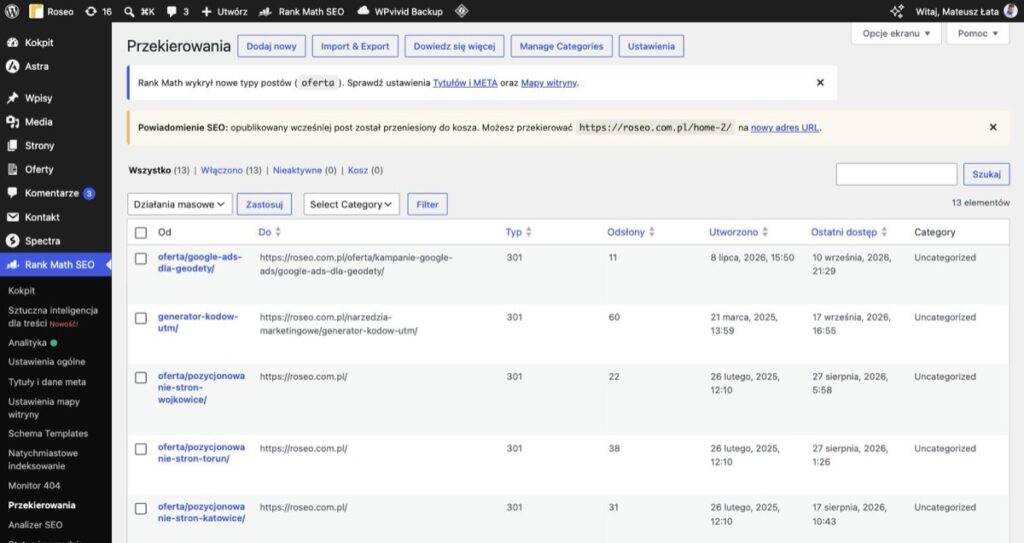The image size is (1024, 543).
Task: Open Tytuły i dane meta submenu item
Action: (47, 382)
